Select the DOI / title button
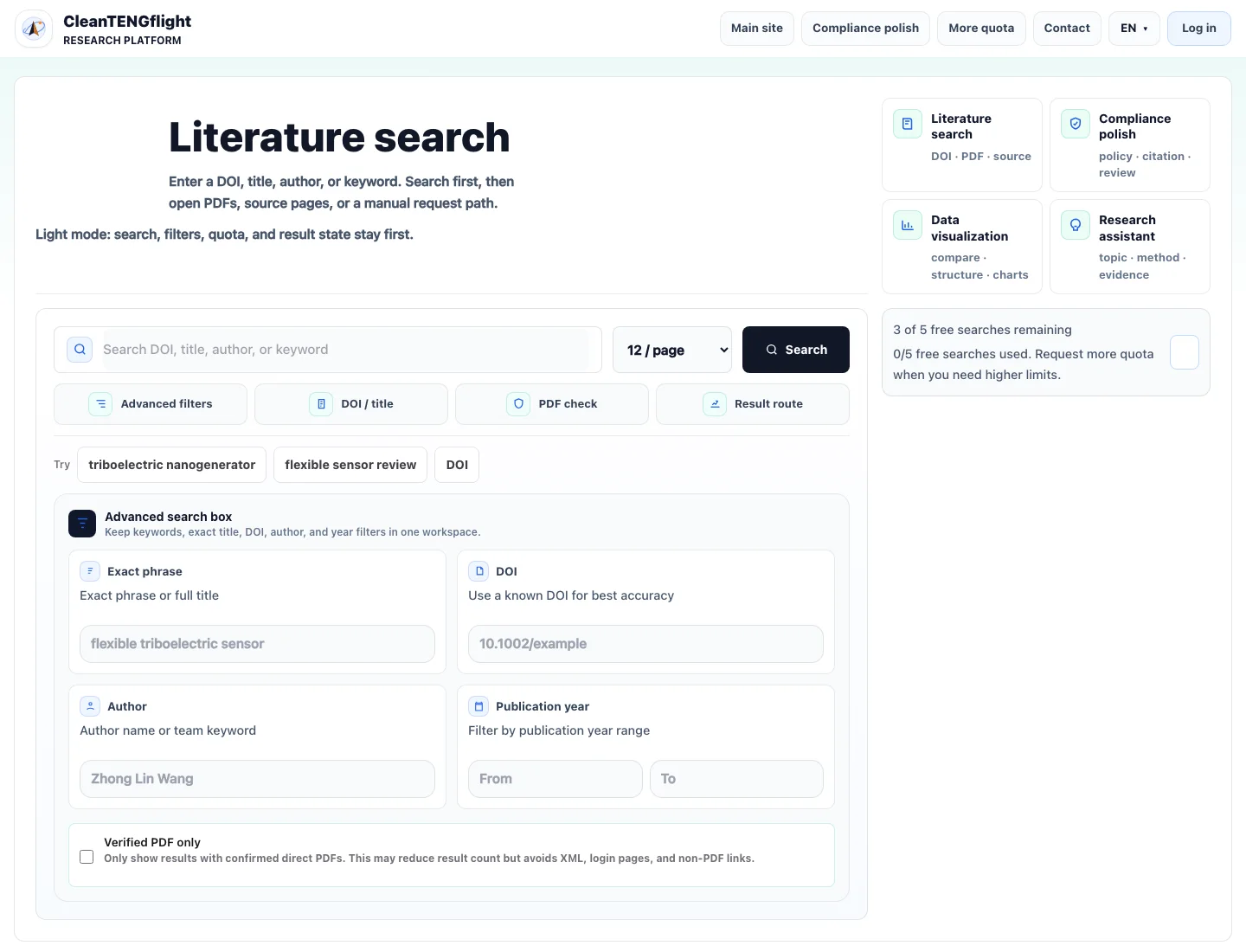This screenshot has height=952, width=1246. click(x=351, y=404)
